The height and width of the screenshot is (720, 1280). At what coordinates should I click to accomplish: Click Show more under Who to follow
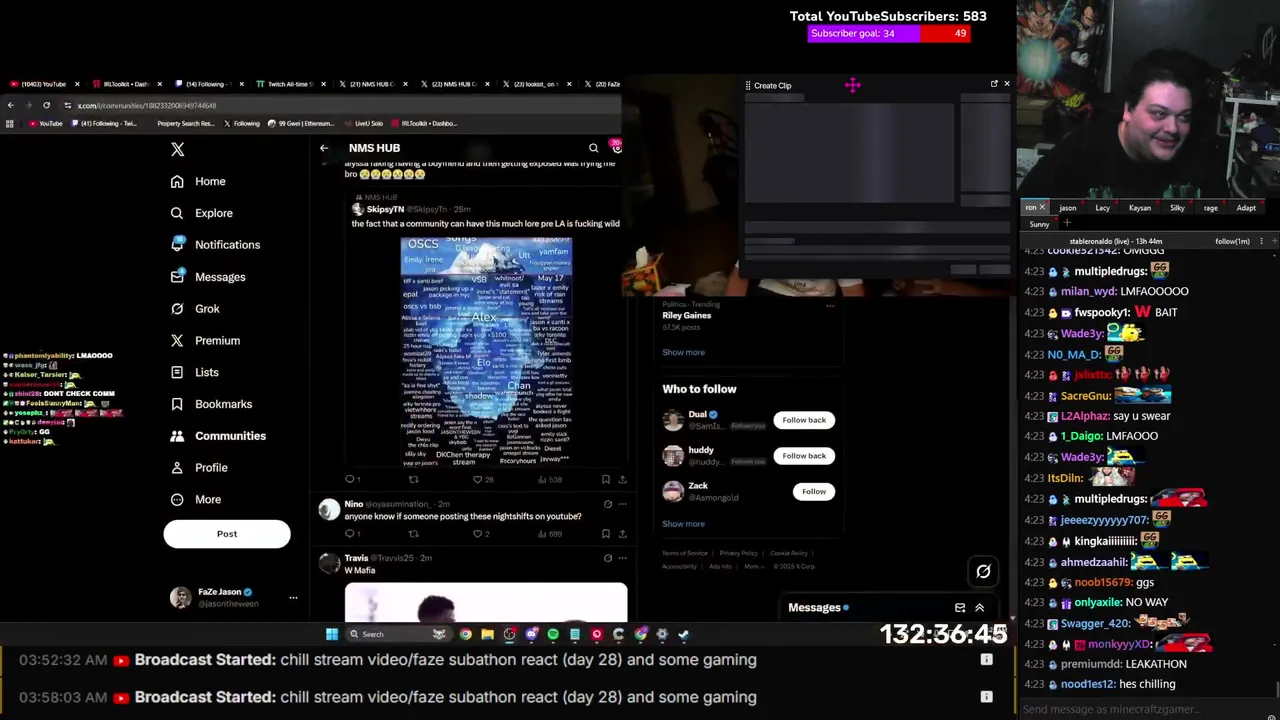[683, 524]
